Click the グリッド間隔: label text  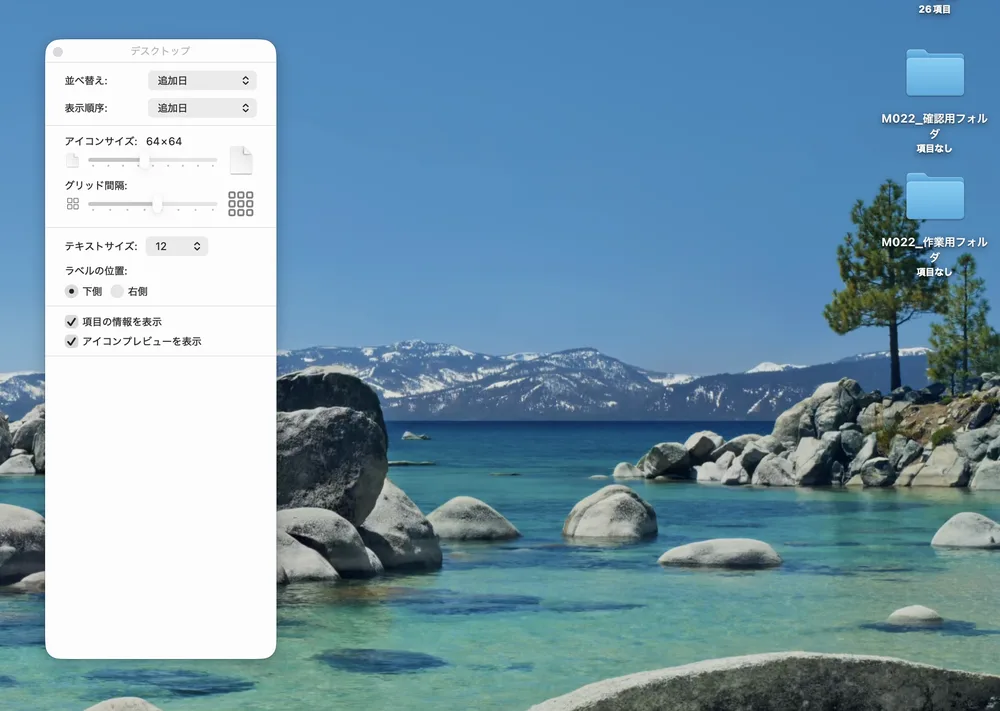(x=96, y=186)
